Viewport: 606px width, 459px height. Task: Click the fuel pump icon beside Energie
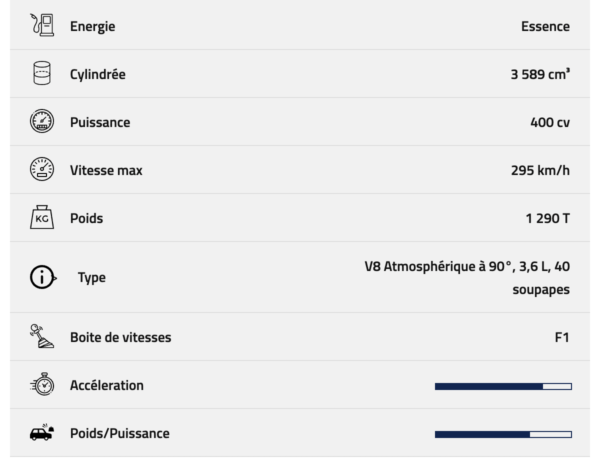pyautogui.click(x=42, y=25)
